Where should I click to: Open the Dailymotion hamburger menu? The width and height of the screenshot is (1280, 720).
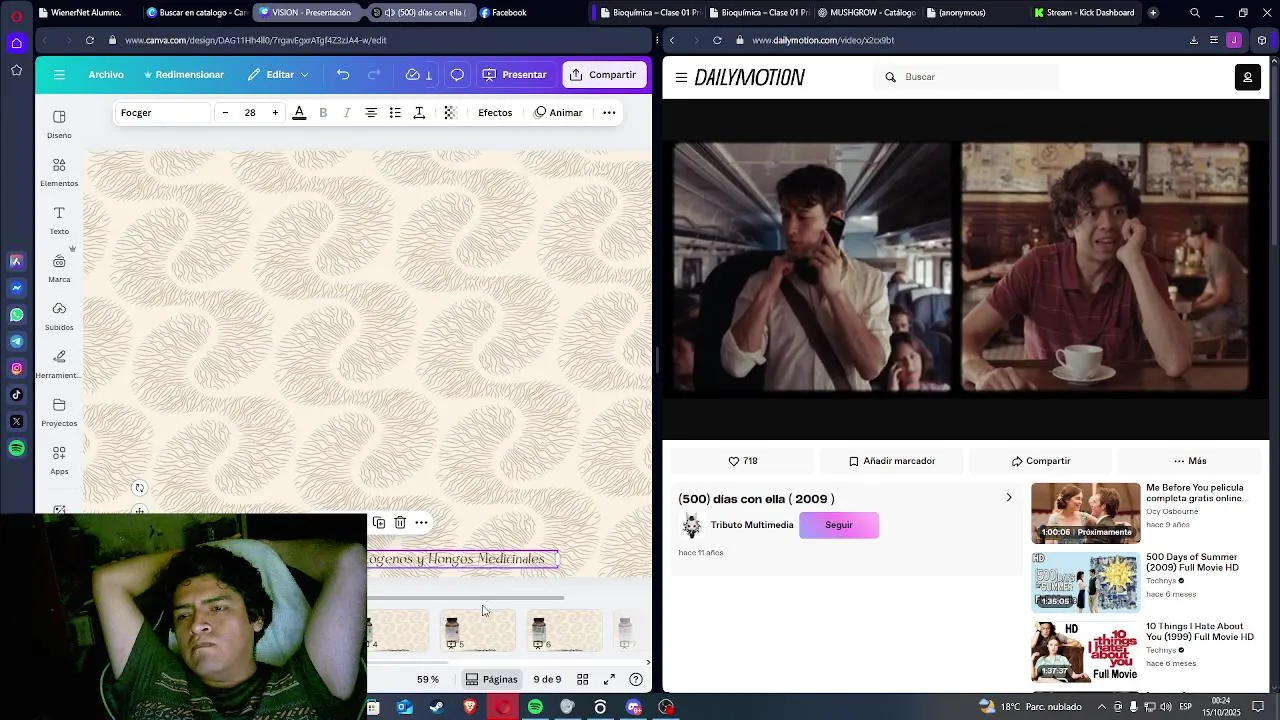[x=681, y=77]
